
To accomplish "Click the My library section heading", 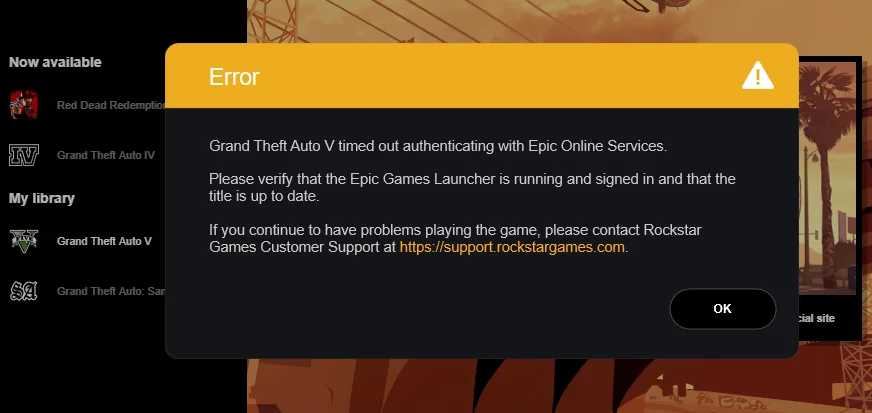I will point(42,198).
